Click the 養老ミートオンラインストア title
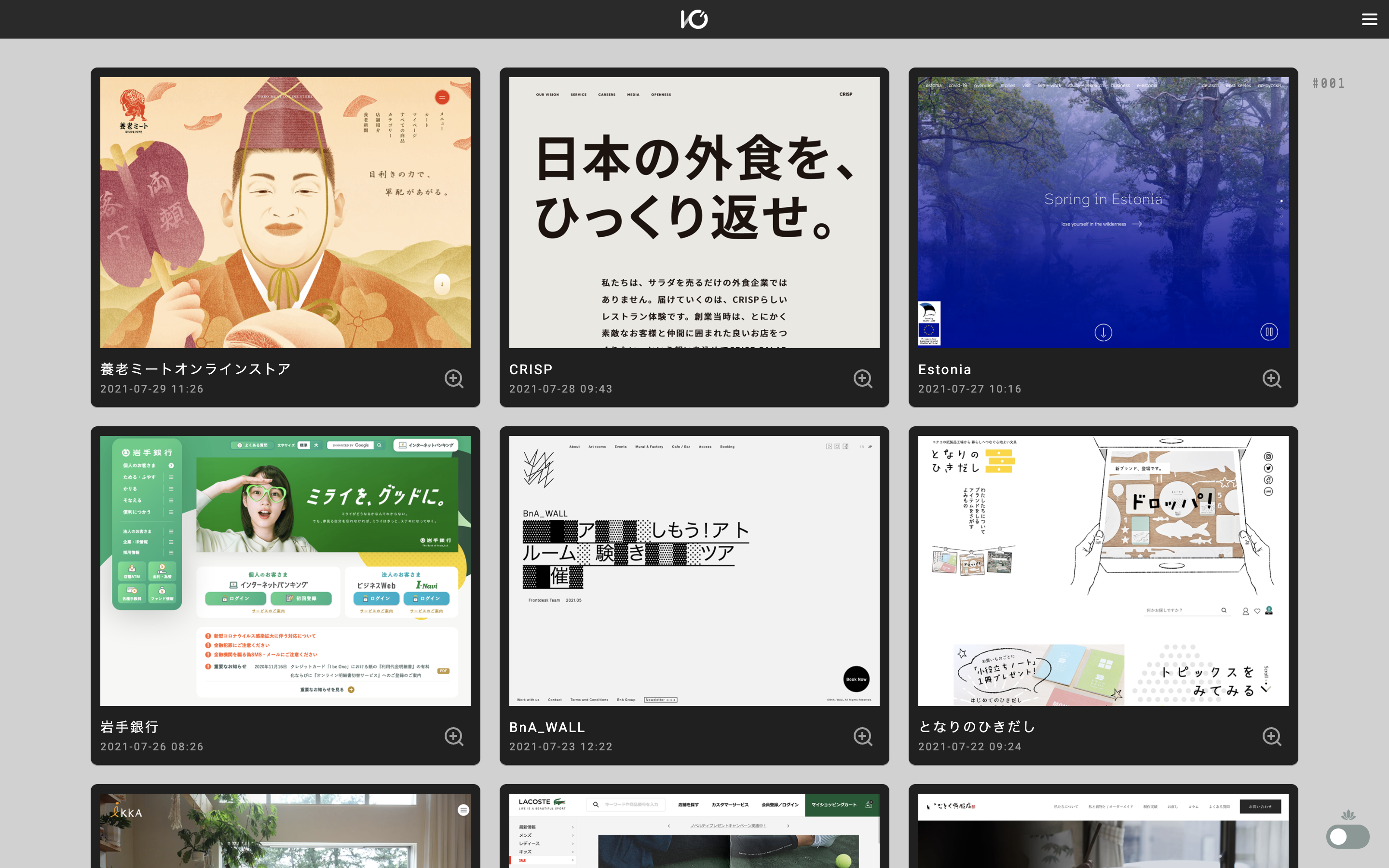 click(x=196, y=369)
